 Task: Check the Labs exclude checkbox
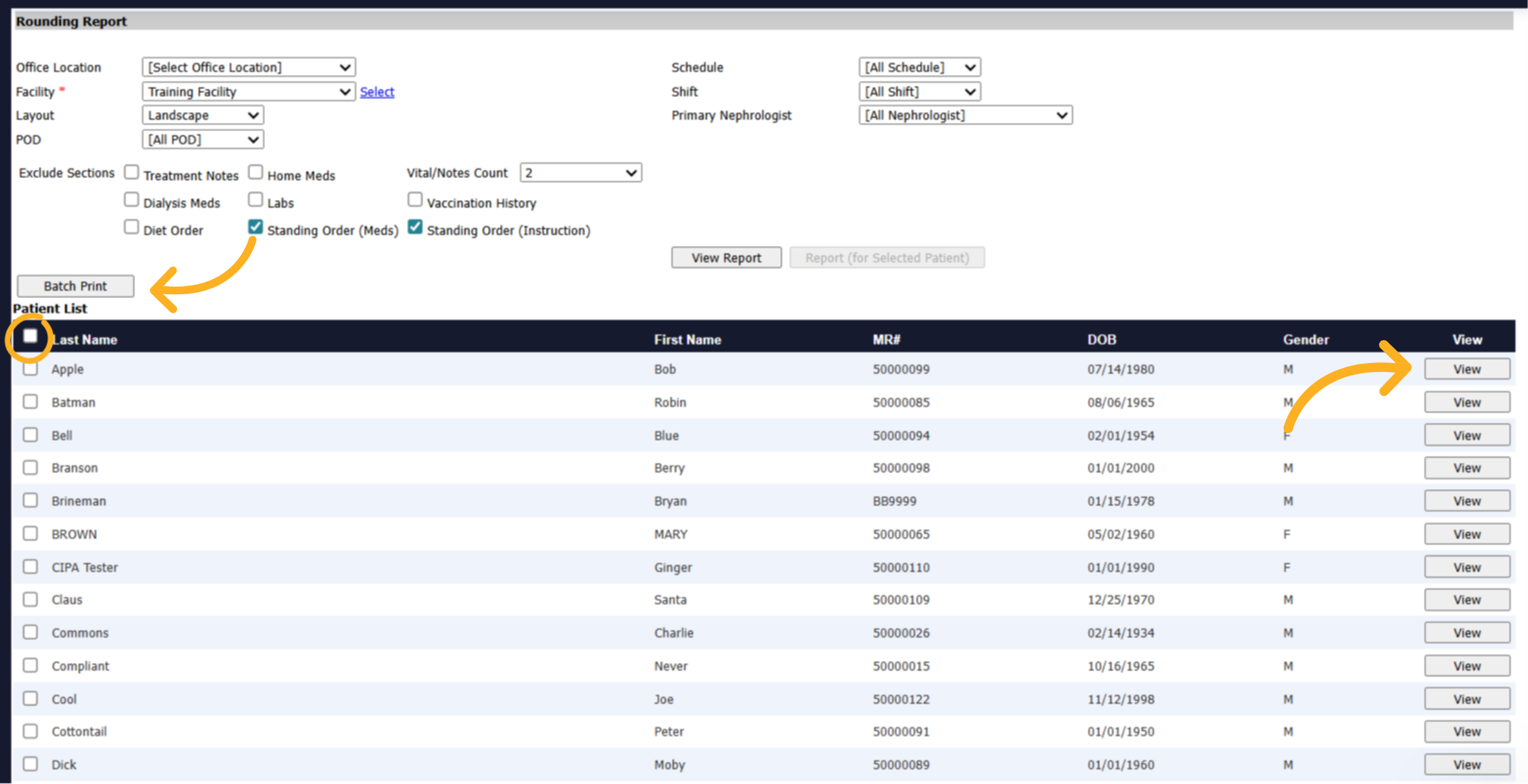[255, 200]
